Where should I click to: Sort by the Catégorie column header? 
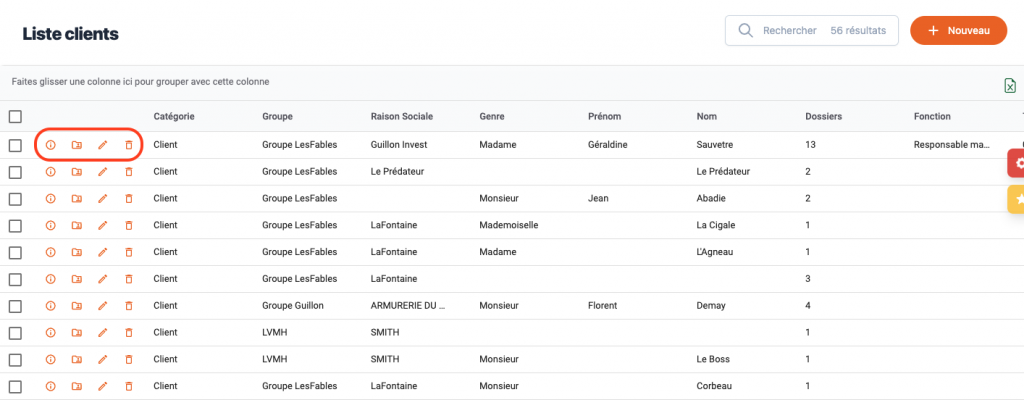(x=174, y=117)
